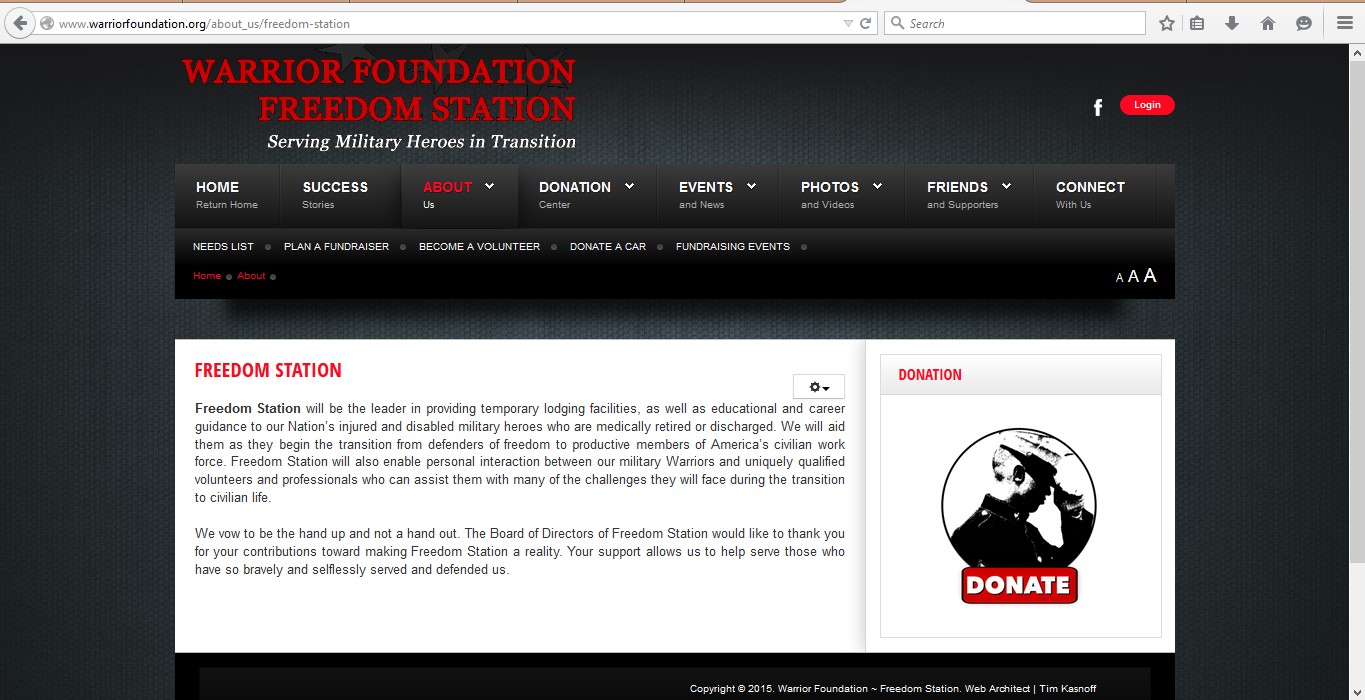The height and width of the screenshot is (700, 1365).
Task: Expand the PHOTOS menu chevron
Action: coord(877,186)
